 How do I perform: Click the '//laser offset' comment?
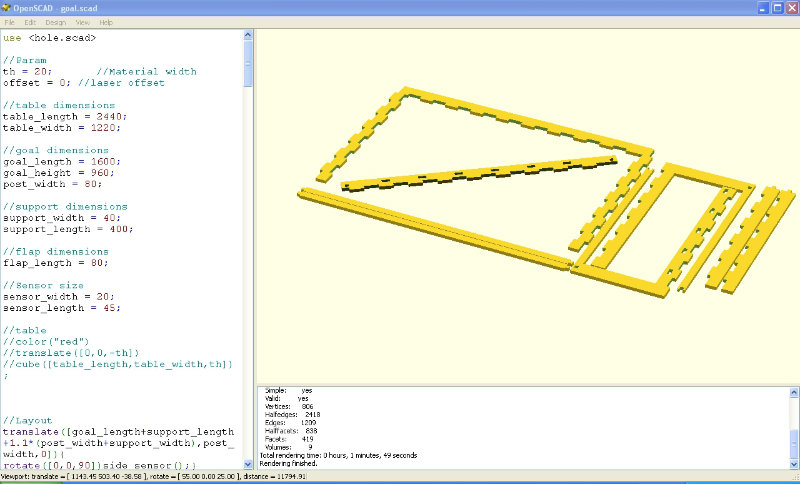[x=121, y=83]
